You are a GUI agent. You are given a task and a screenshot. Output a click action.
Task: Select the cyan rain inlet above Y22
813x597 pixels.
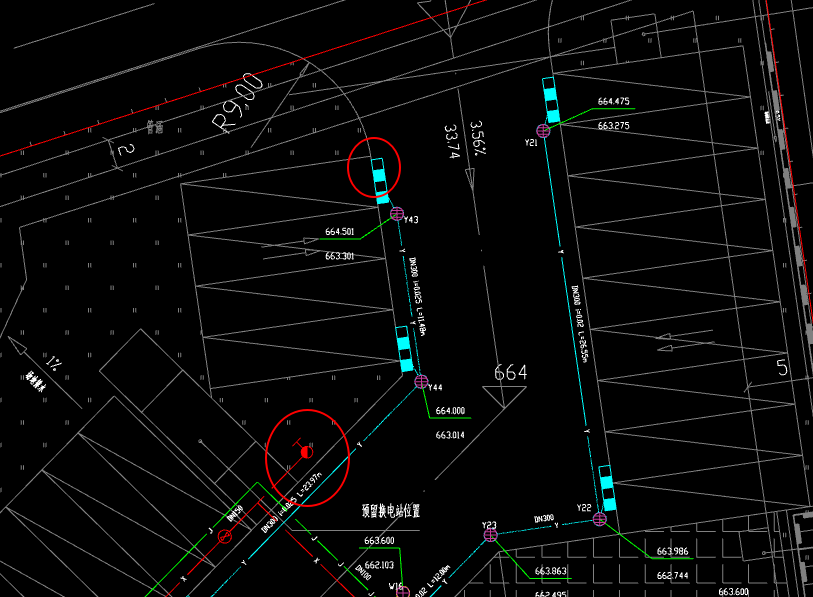tap(607, 488)
